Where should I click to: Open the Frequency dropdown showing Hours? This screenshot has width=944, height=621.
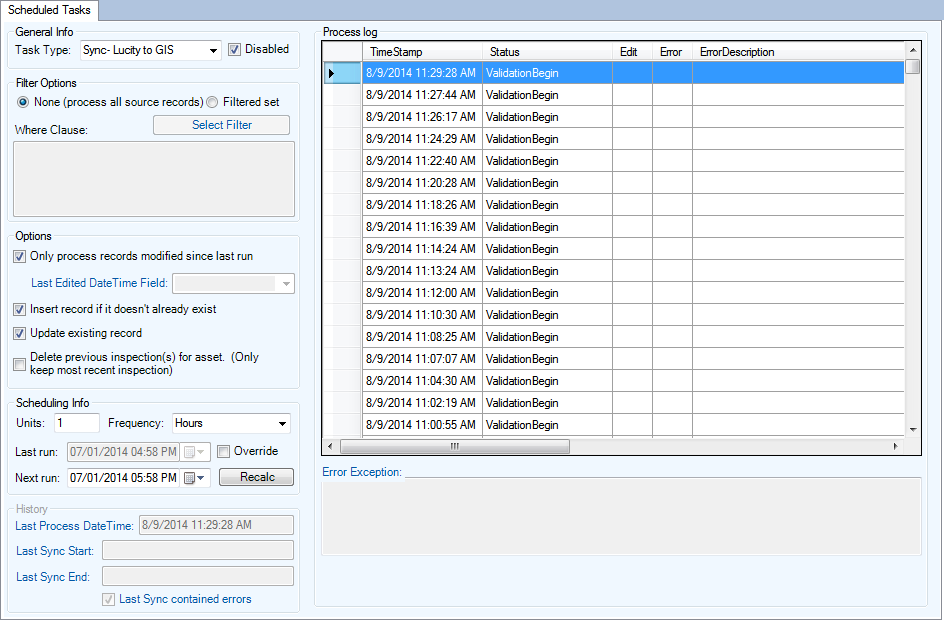click(282, 424)
